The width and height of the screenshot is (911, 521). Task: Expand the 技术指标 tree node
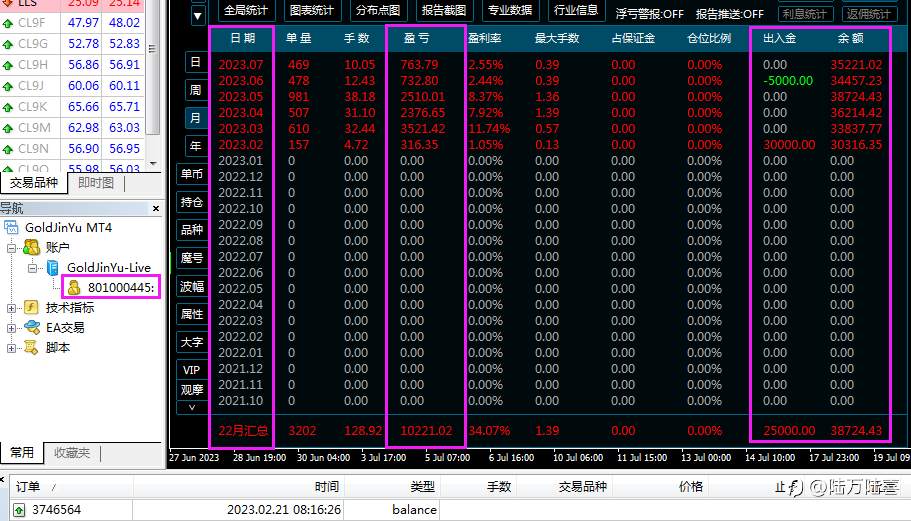[x=11, y=308]
